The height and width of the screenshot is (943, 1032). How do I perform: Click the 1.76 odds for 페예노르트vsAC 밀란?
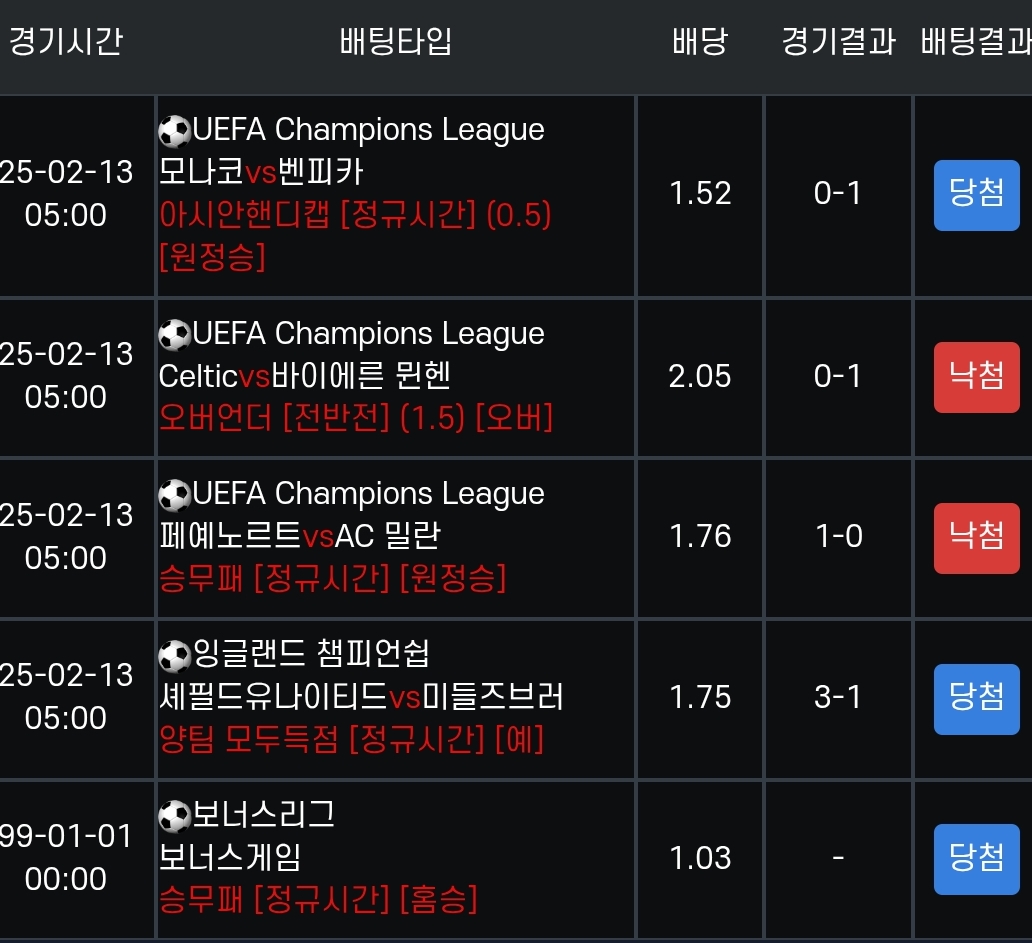click(x=700, y=537)
